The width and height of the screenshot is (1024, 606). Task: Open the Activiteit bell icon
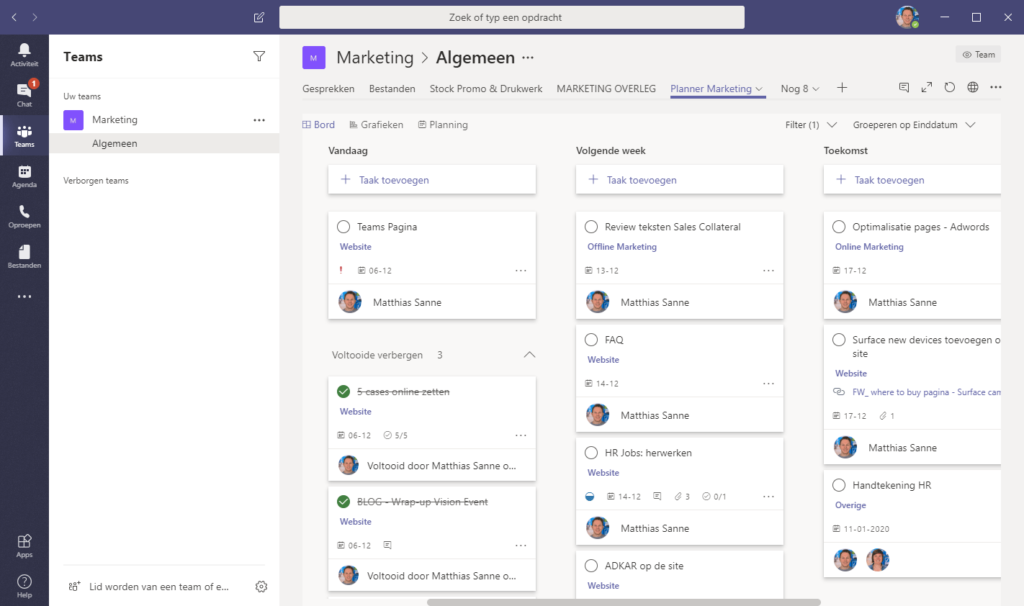click(x=24, y=55)
